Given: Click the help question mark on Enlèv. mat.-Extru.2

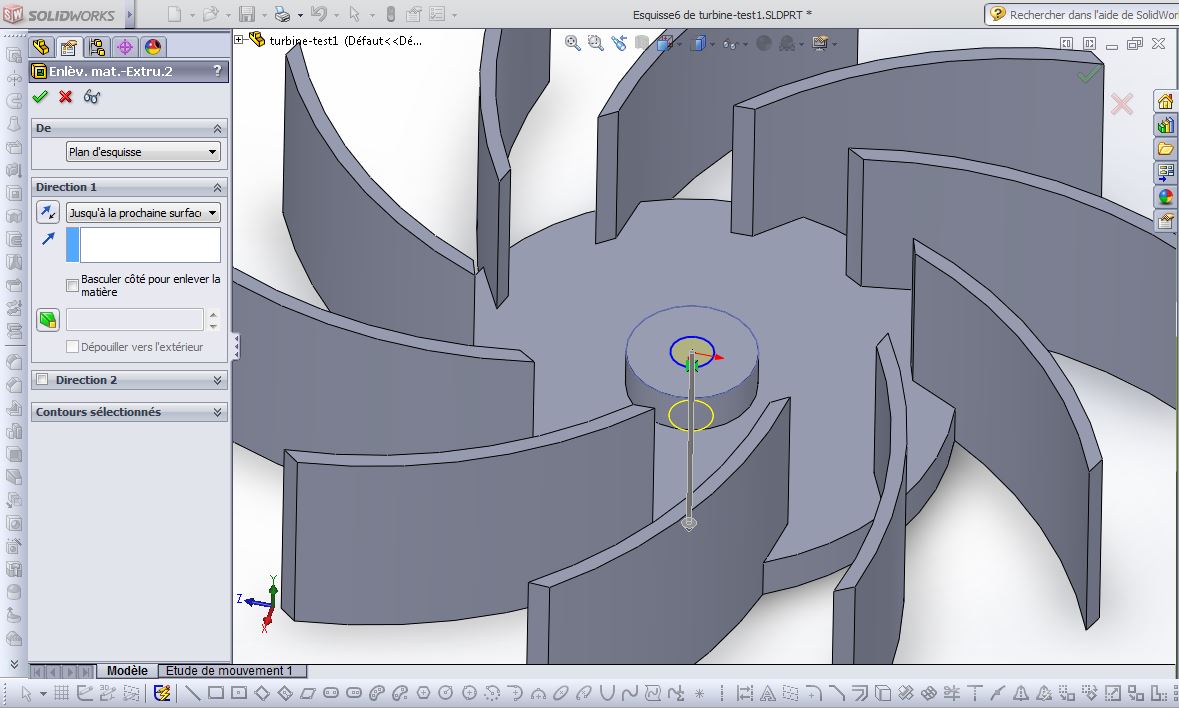Looking at the screenshot, I should (x=219, y=70).
